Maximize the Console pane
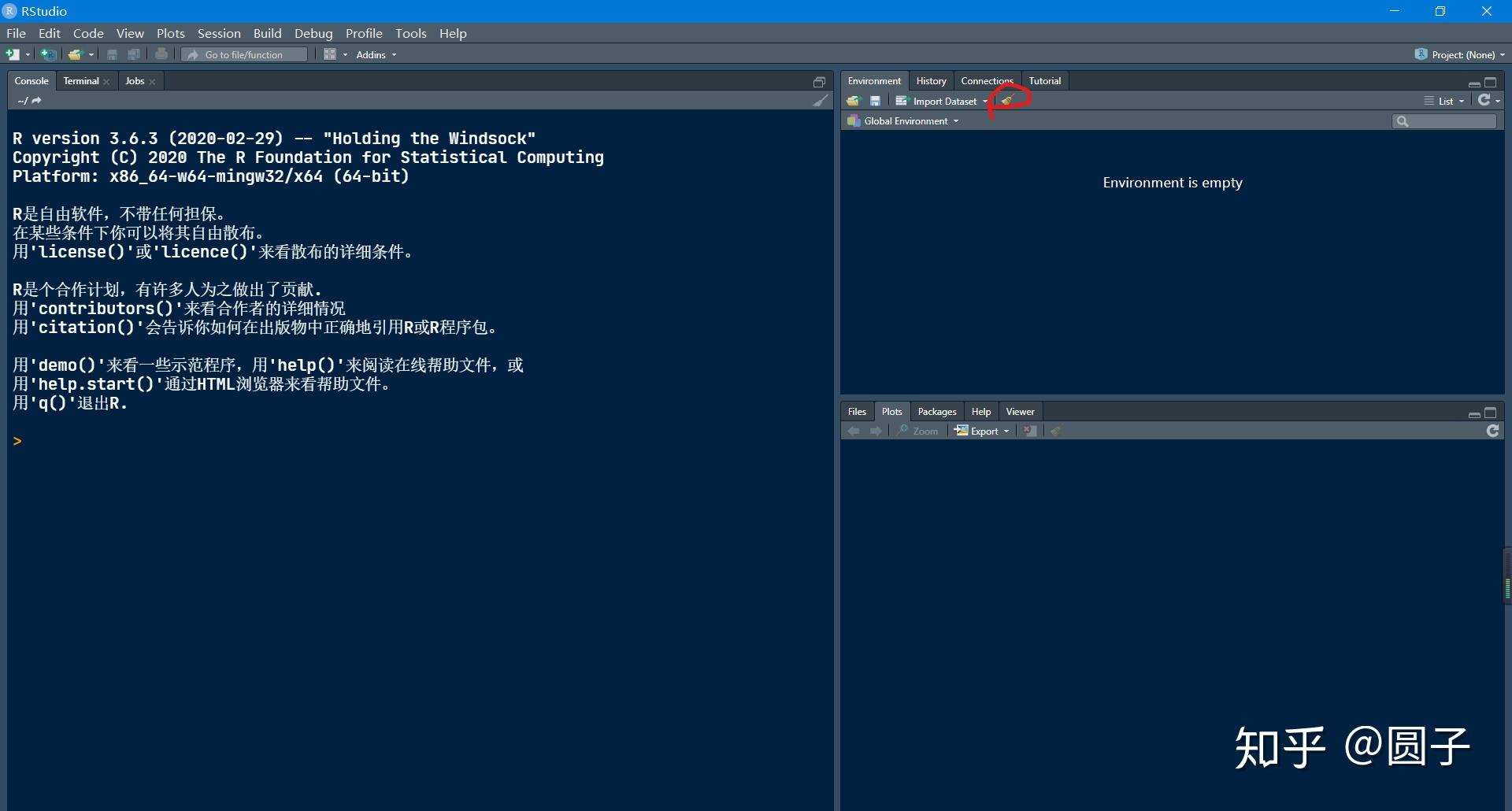The height and width of the screenshot is (811, 1512). [819, 81]
